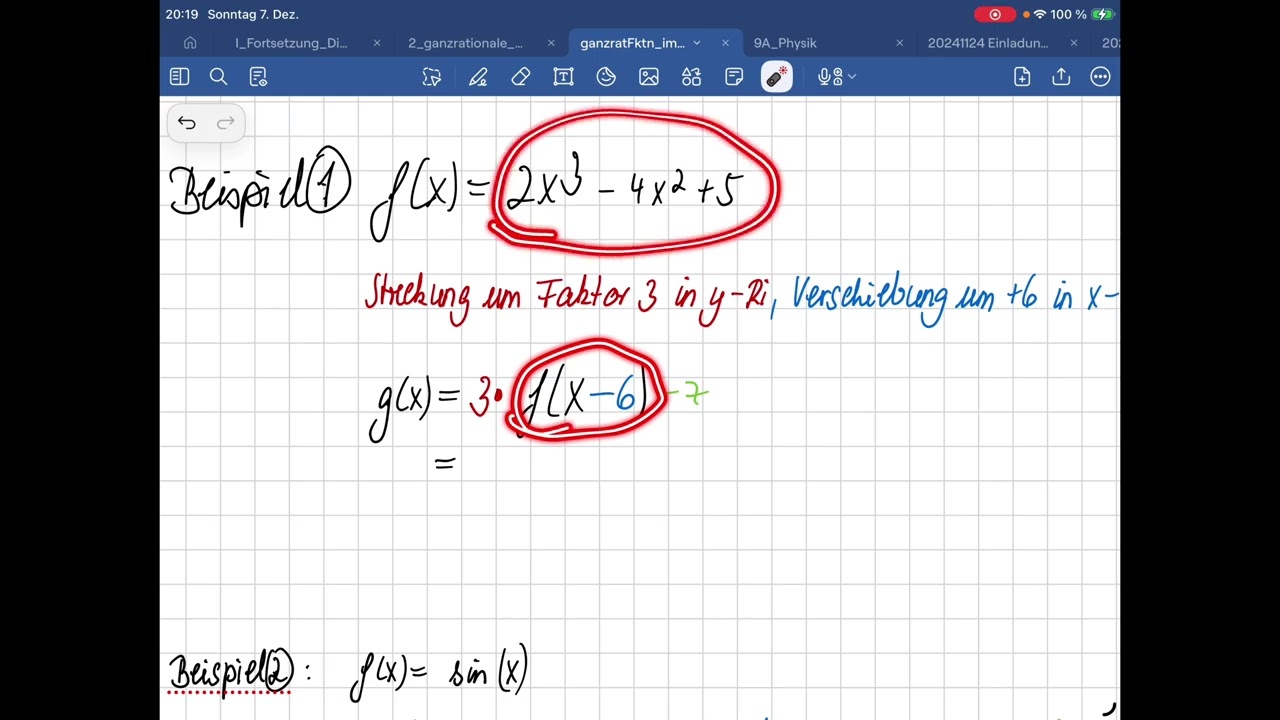Tap the date Sonntag 7. Dez.
This screenshot has height=720, width=1280.
[x=253, y=14]
